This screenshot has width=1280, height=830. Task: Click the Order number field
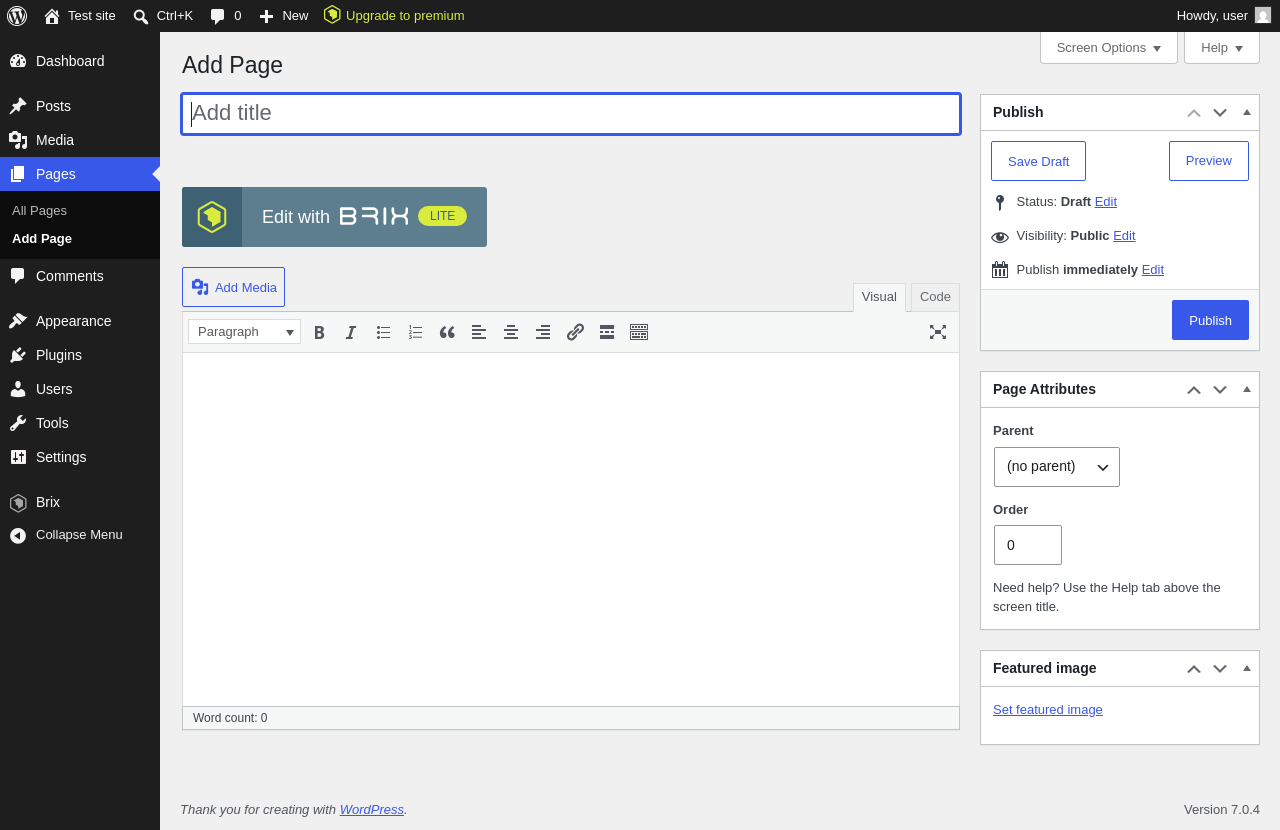pos(1028,545)
